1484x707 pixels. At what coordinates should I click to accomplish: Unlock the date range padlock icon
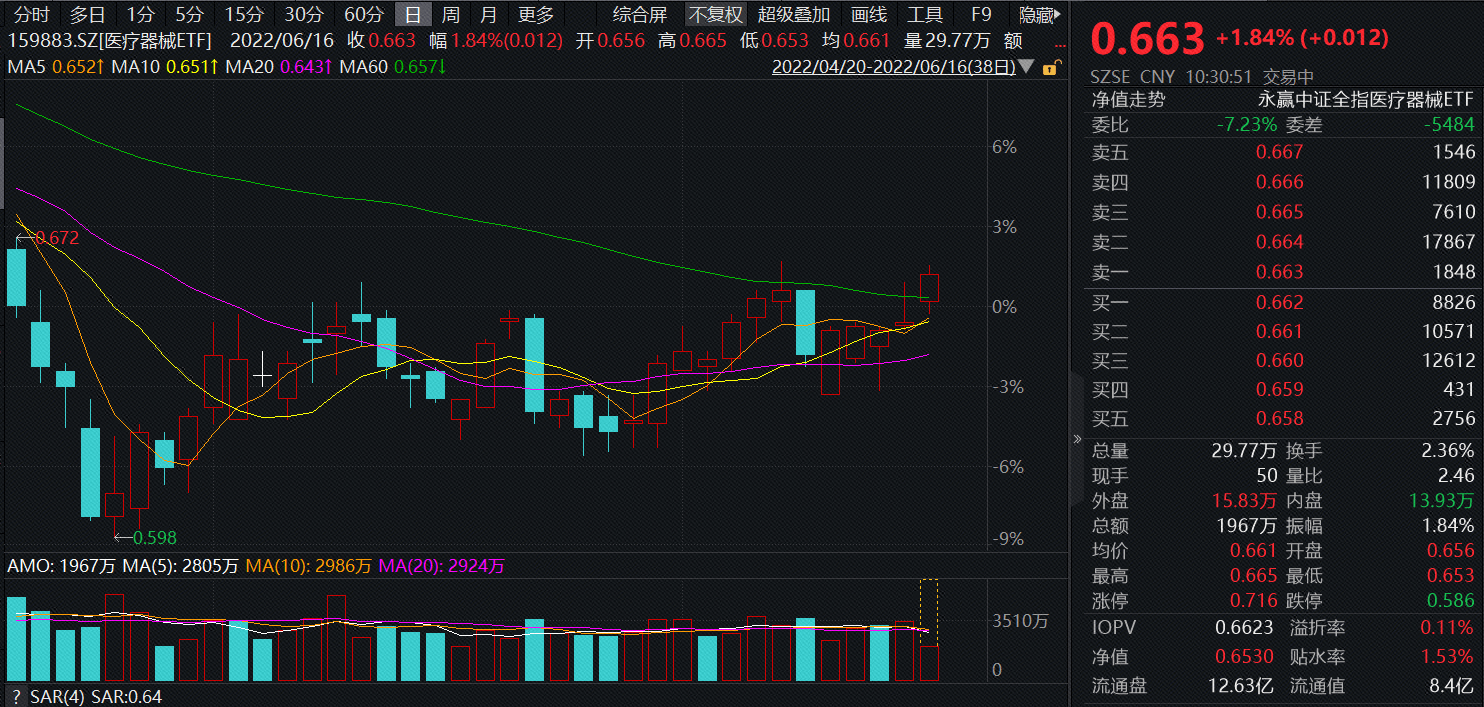(x=1049, y=66)
